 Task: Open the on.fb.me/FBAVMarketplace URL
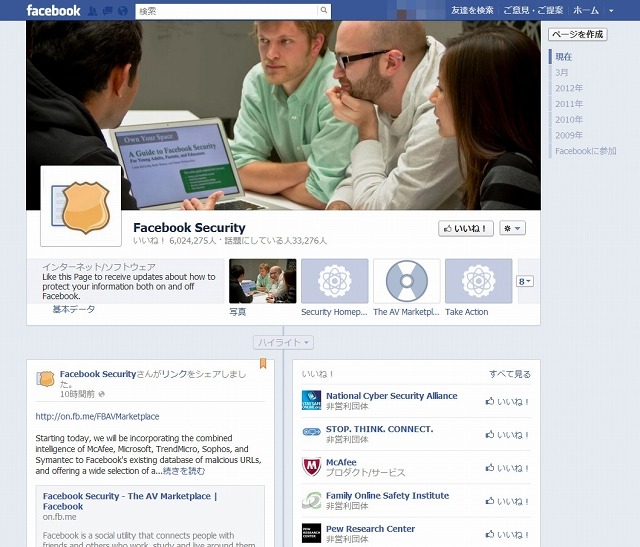pos(97,416)
